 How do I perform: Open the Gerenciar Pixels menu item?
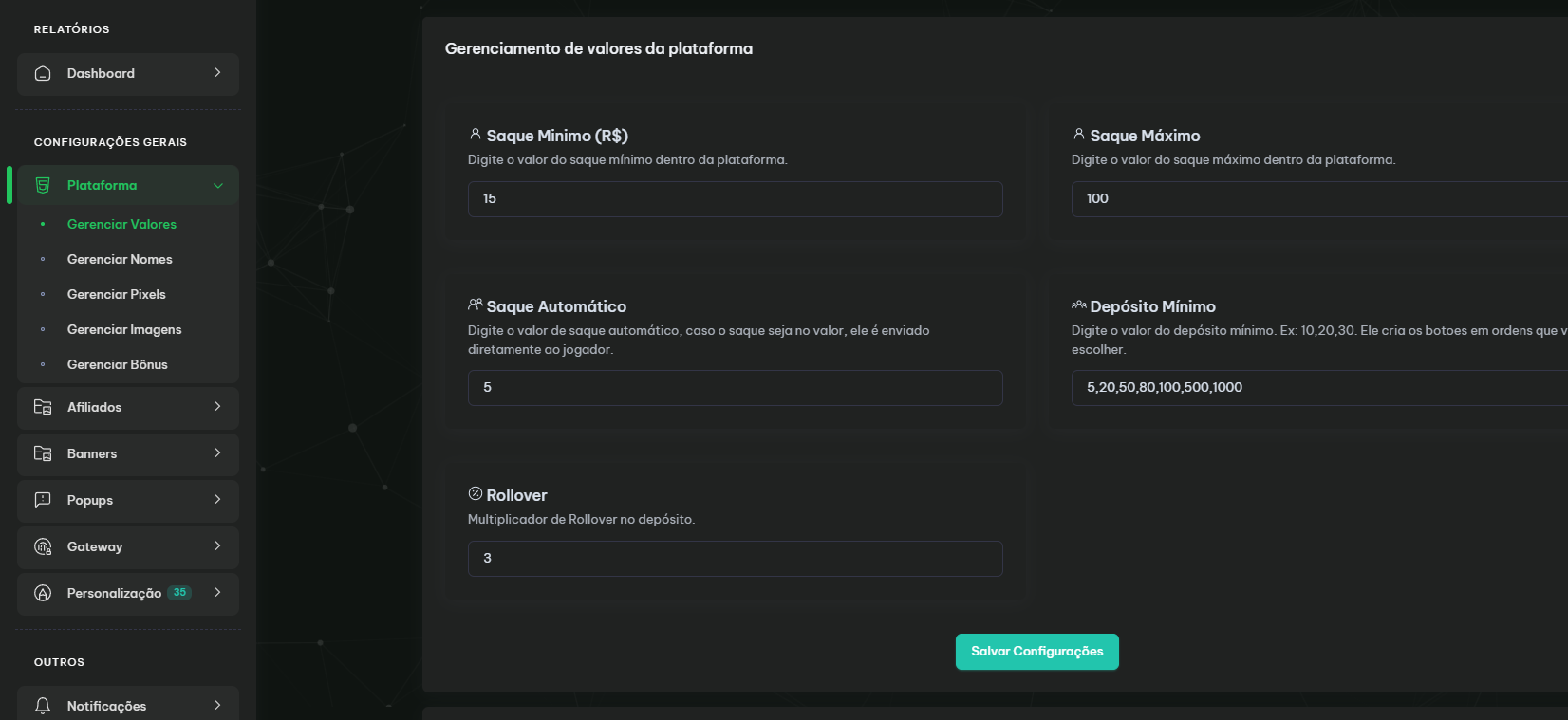117,294
